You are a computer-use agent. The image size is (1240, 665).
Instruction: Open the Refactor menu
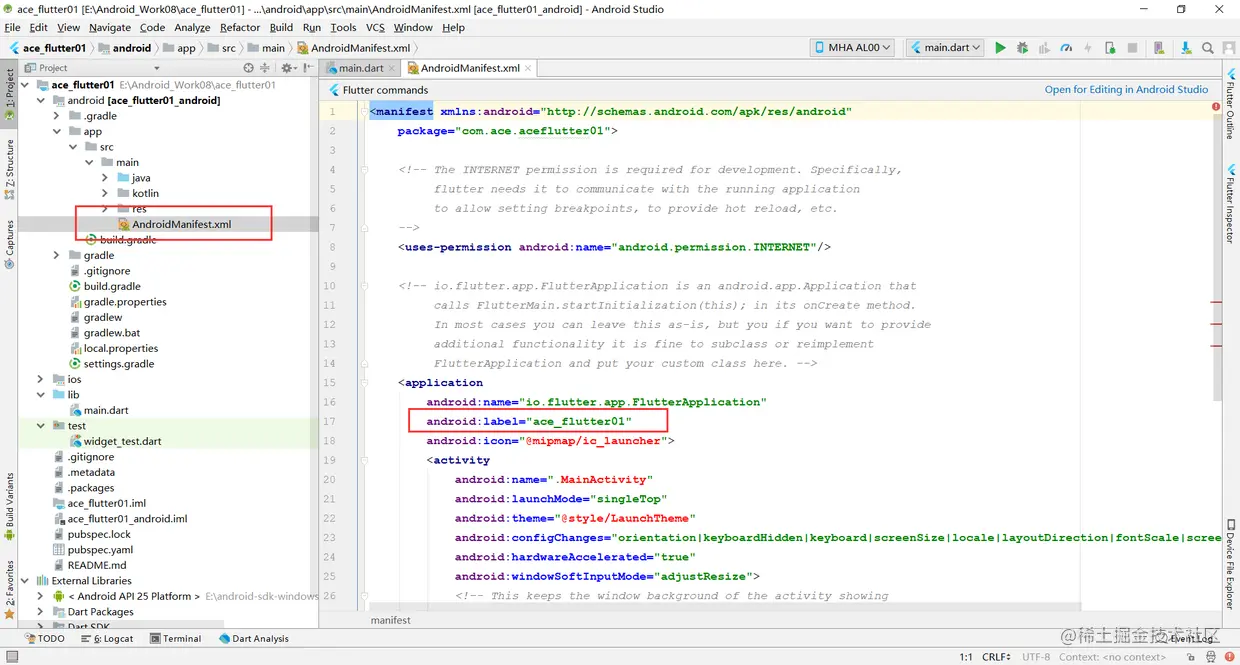click(239, 28)
